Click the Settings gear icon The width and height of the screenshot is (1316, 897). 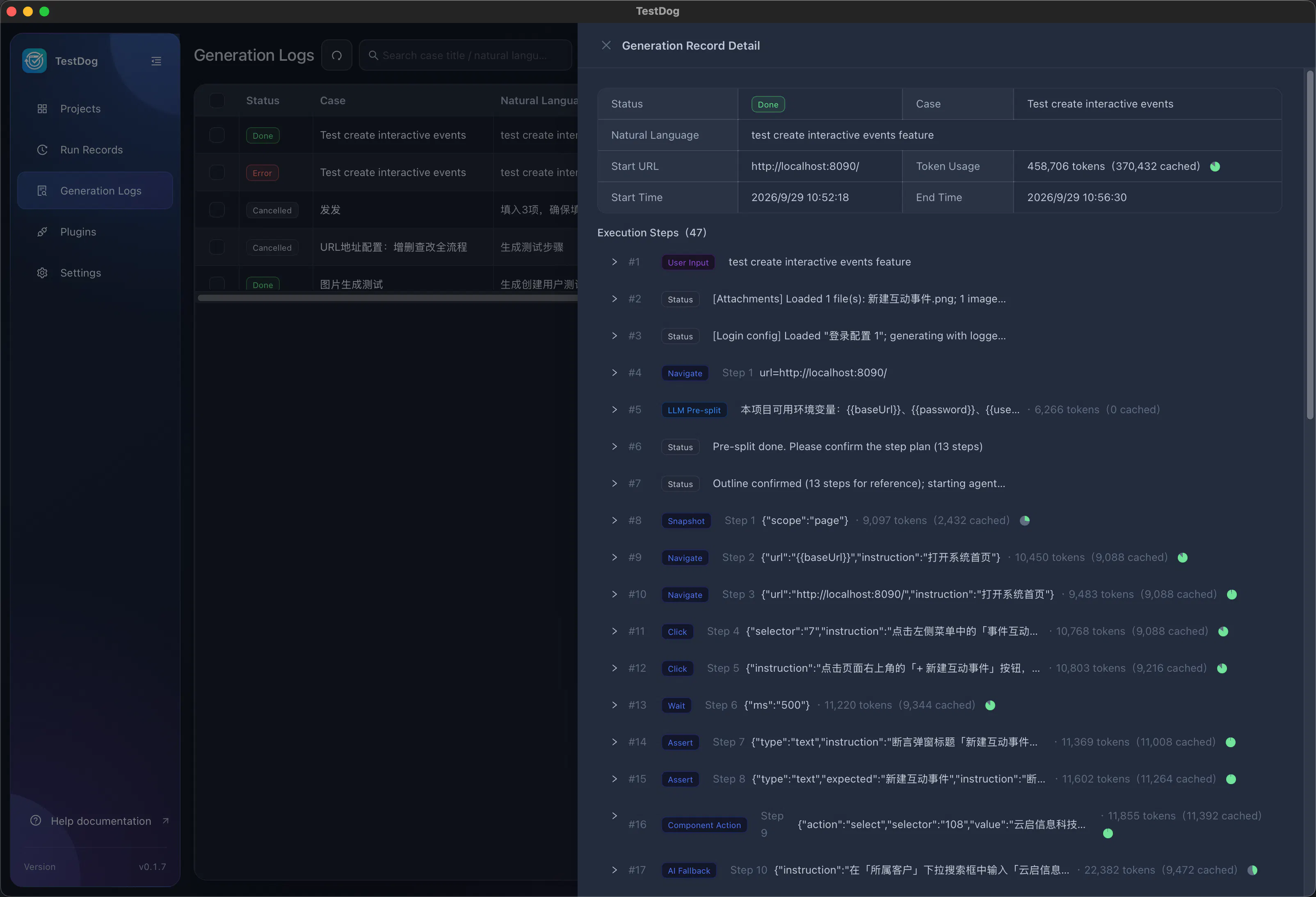click(x=42, y=273)
